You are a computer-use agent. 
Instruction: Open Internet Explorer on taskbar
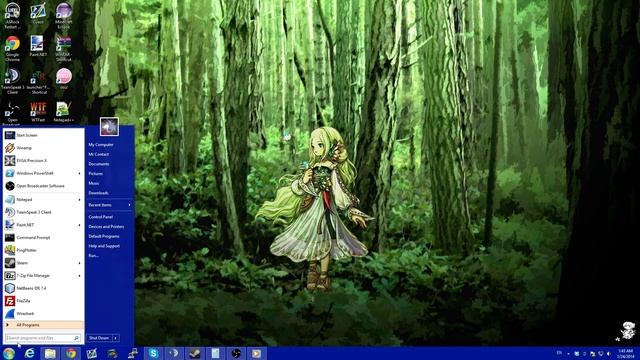tap(29, 353)
